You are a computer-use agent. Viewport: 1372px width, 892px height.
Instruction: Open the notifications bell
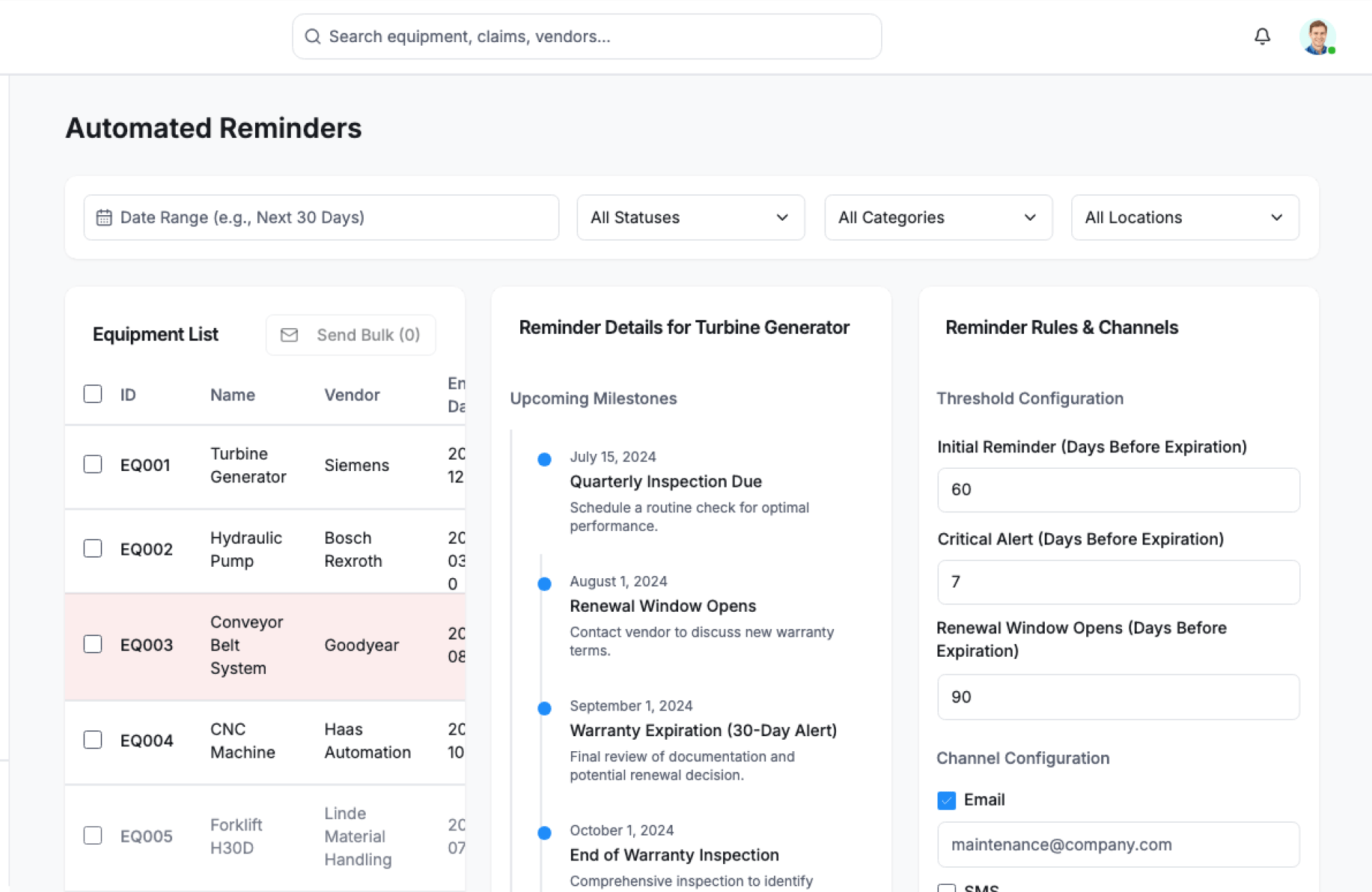coord(1262,36)
